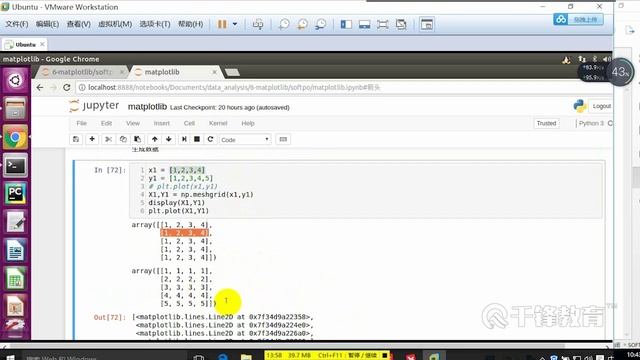Open the Code cell type dropdown
This screenshot has height=360, width=640.
point(245,140)
